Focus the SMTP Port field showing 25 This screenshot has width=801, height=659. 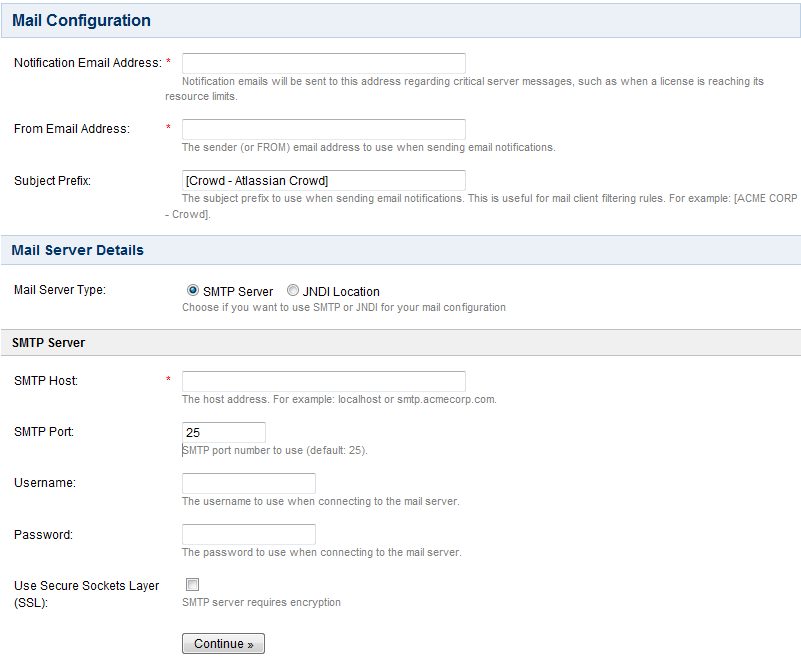(x=224, y=432)
